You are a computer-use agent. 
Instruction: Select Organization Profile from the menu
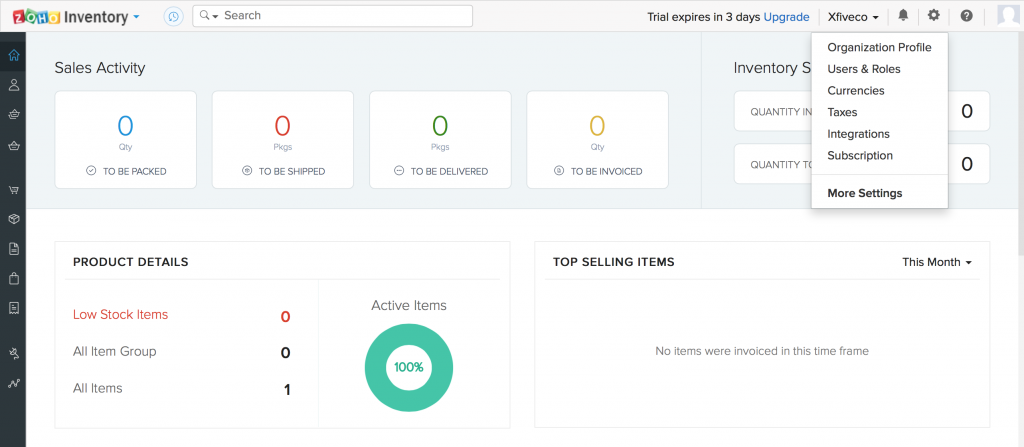pos(879,48)
